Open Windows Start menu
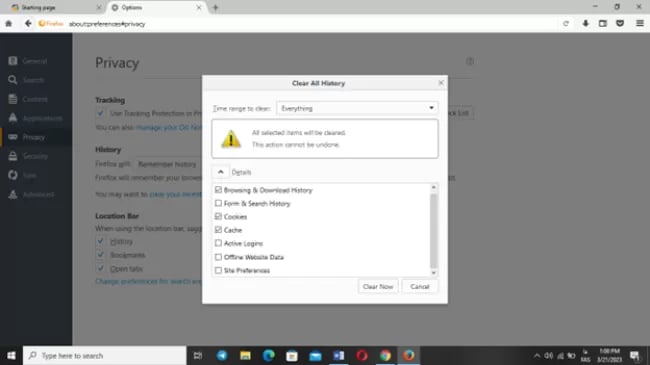650x365 pixels. pos(11,355)
